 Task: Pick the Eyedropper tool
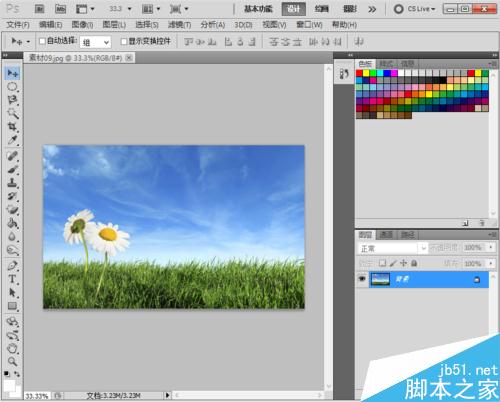tap(12, 140)
